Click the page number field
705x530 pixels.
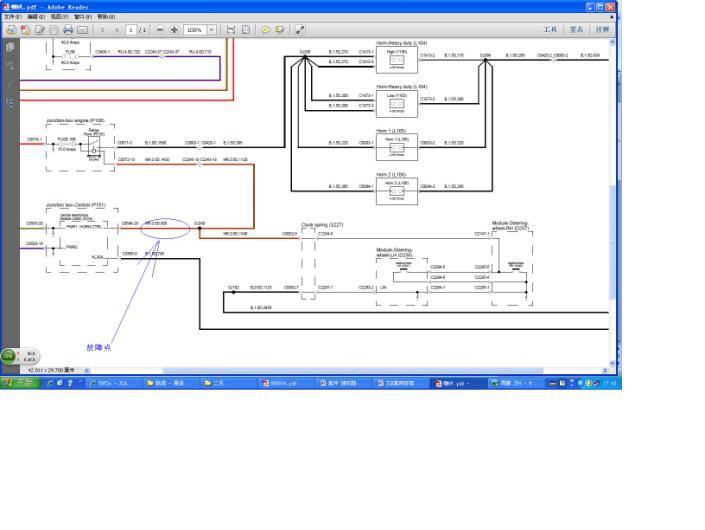coord(131,30)
